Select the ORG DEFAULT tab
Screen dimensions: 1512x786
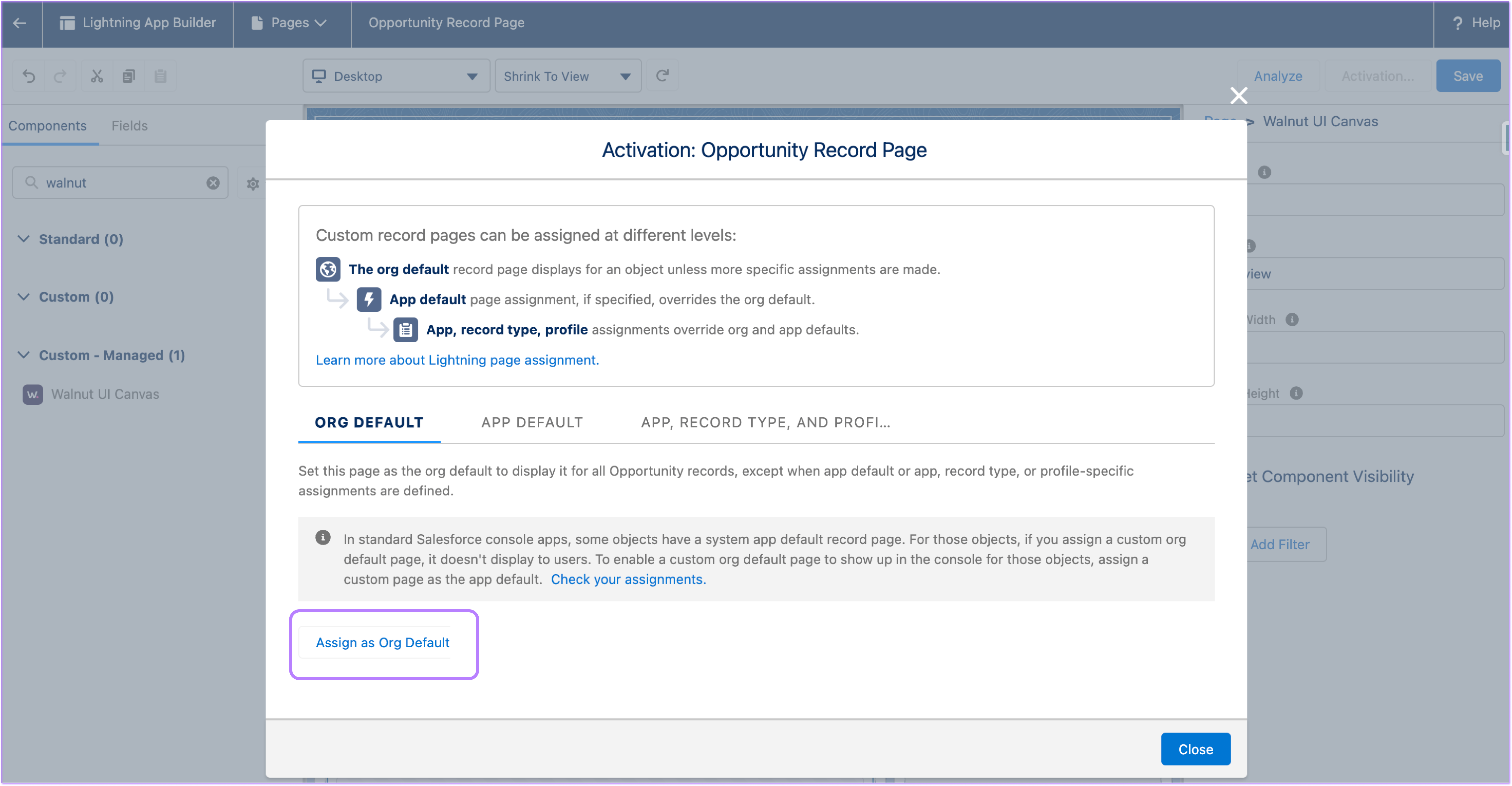369,423
